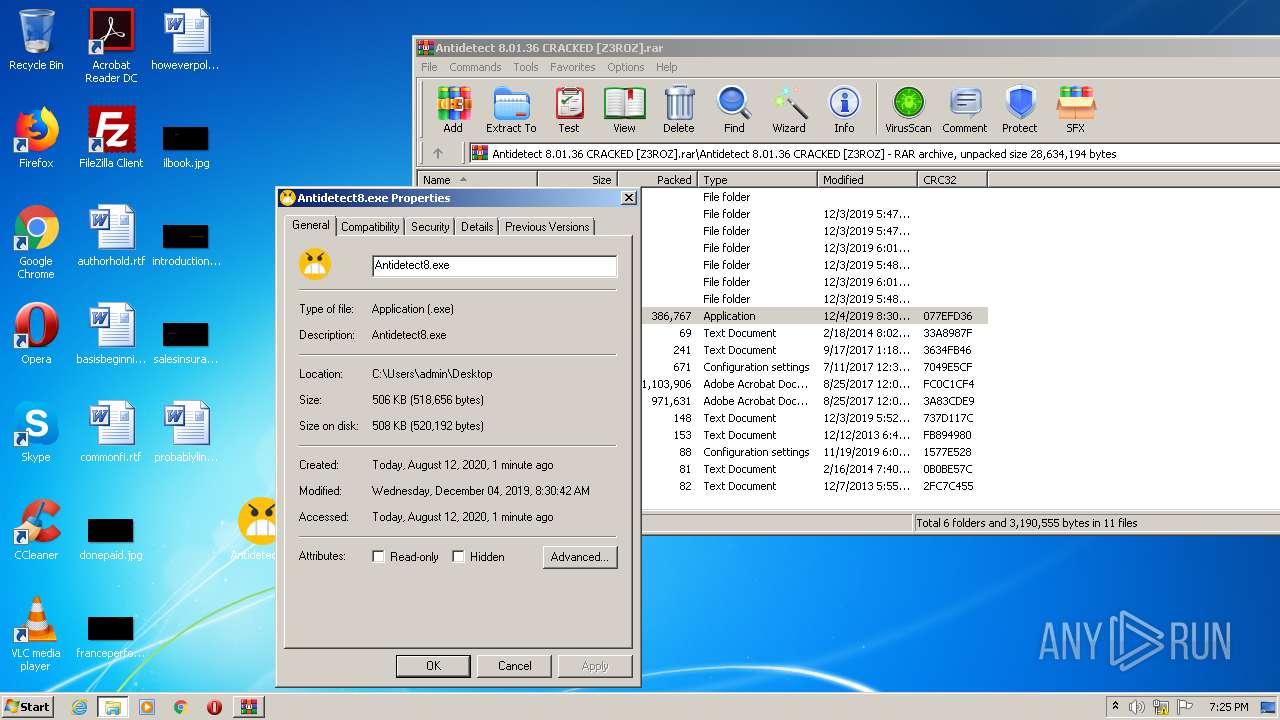
Task: Confirm Properties dialog with OK
Action: [x=433, y=666]
